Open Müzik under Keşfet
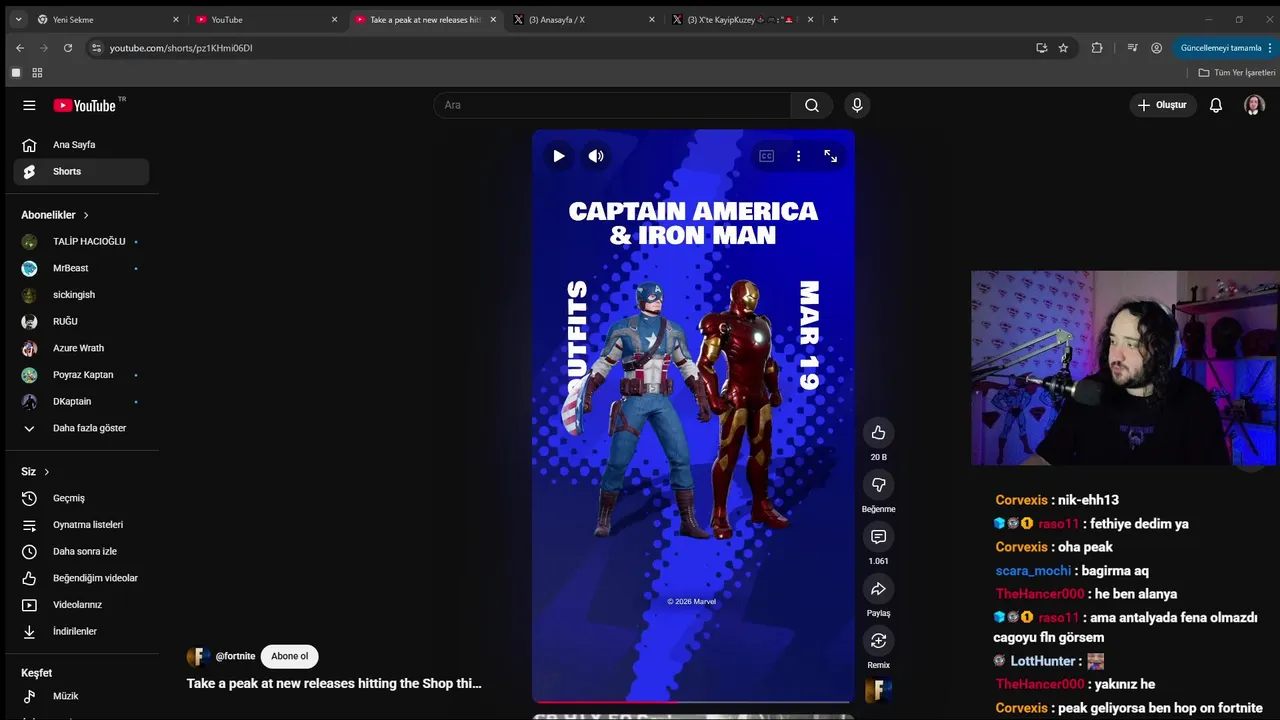The width and height of the screenshot is (1280, 720). click(x=82, y=696)
